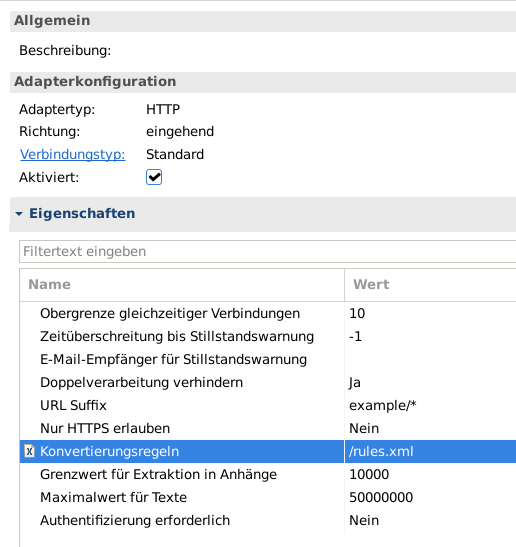Select the Obergrenze gleichzeitiger Verbindungen row
516x547 pixels.
pyautogui.click(x=268, y=313)
